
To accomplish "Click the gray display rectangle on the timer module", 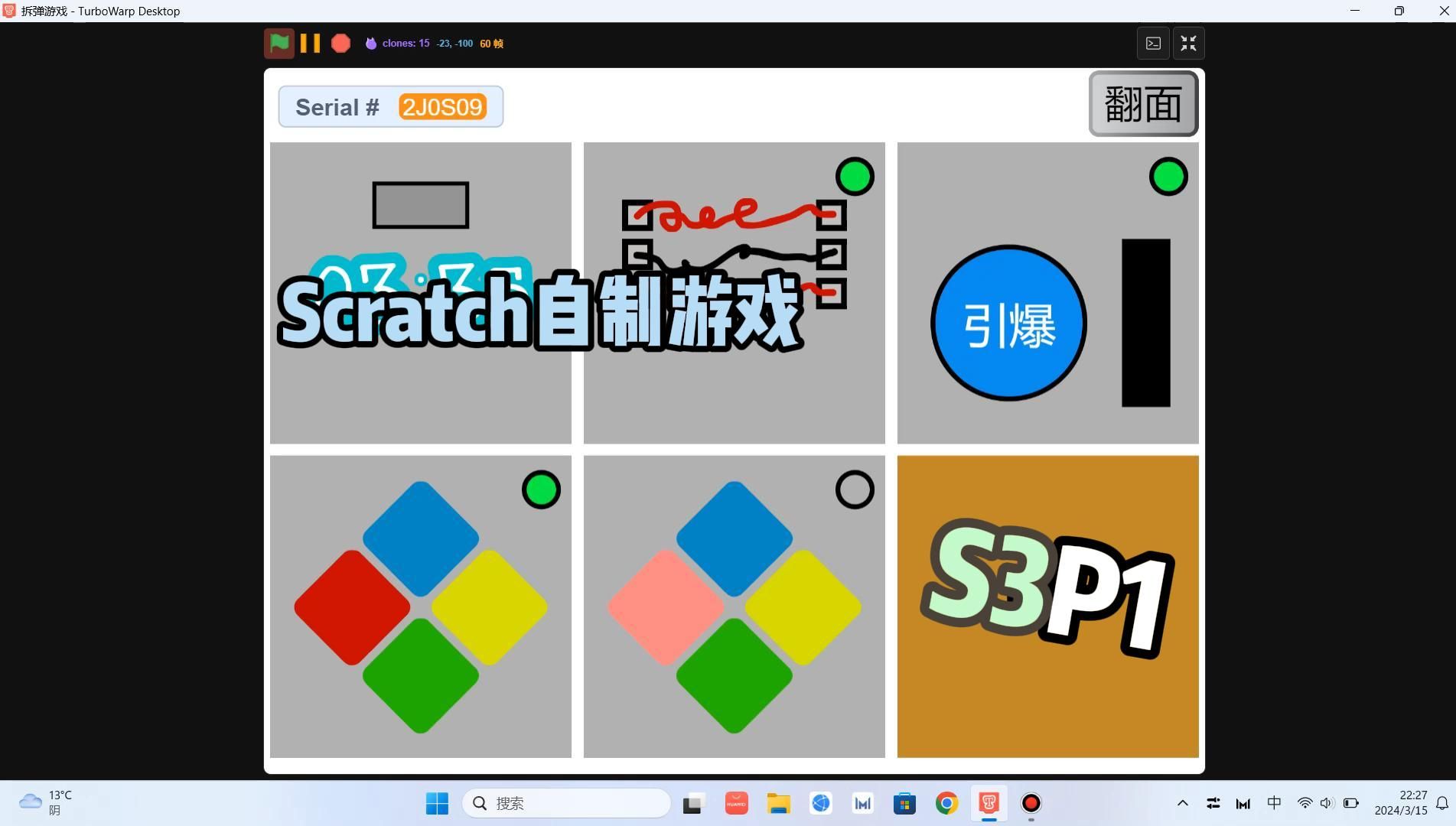I will click(420, 205).
